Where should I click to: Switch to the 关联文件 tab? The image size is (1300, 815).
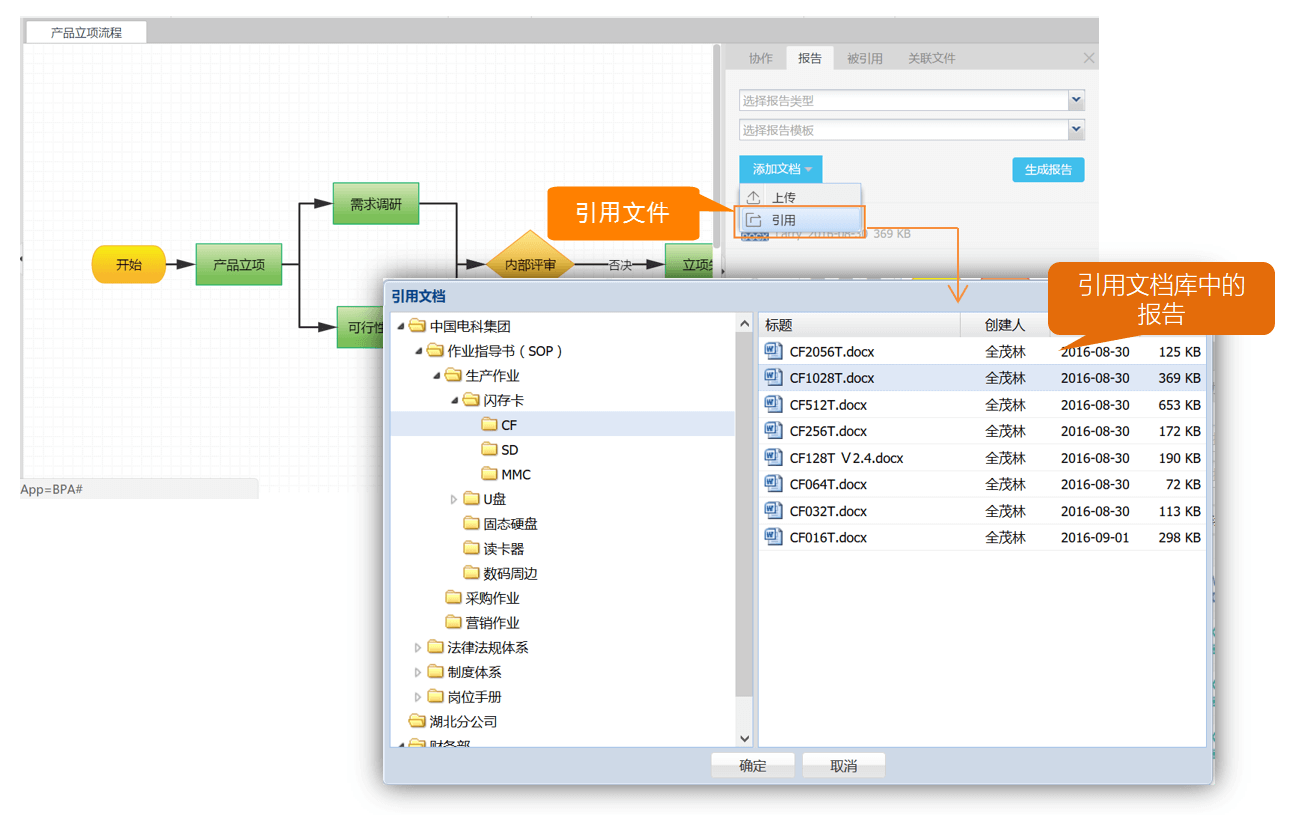coord(931,59)
